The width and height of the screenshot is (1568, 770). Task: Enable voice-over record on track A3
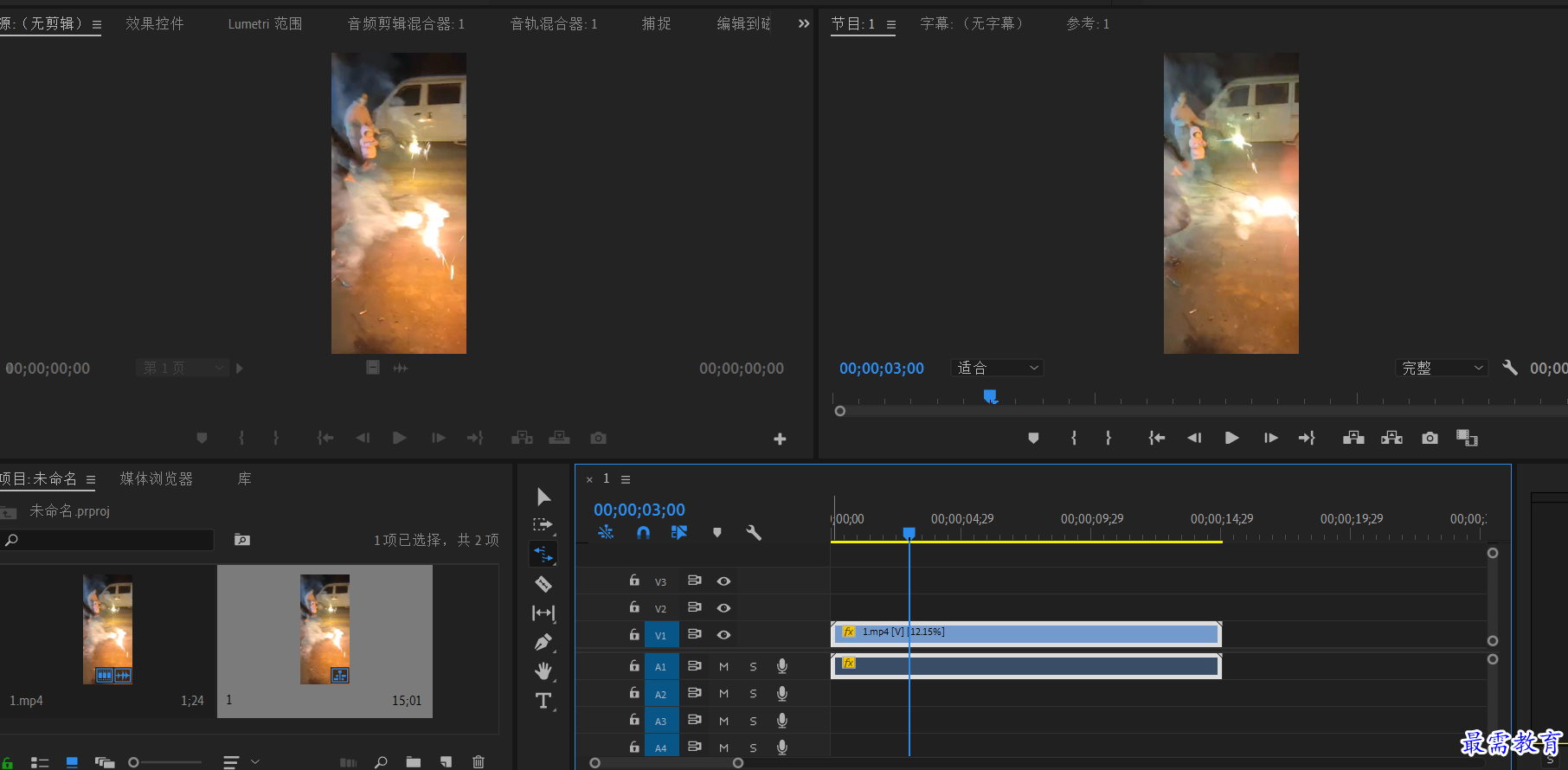pyautogui.click(x=781, y=721)
